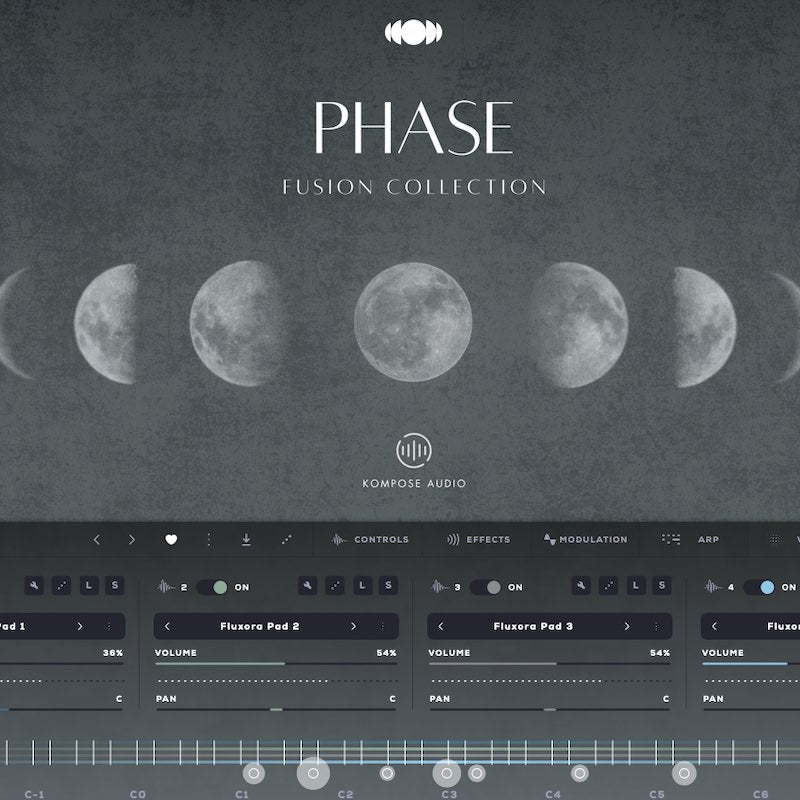This screenshot has width=800, height=800.
Task: Go to previous preset before Fluxora Pad 3
Action: pos(441,626)
